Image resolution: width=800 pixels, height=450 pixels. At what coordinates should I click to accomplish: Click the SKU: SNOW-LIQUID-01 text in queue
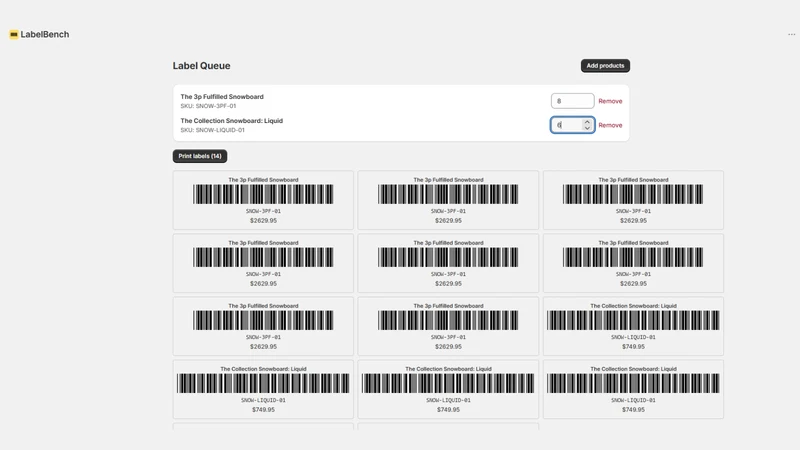pos(212,130)
